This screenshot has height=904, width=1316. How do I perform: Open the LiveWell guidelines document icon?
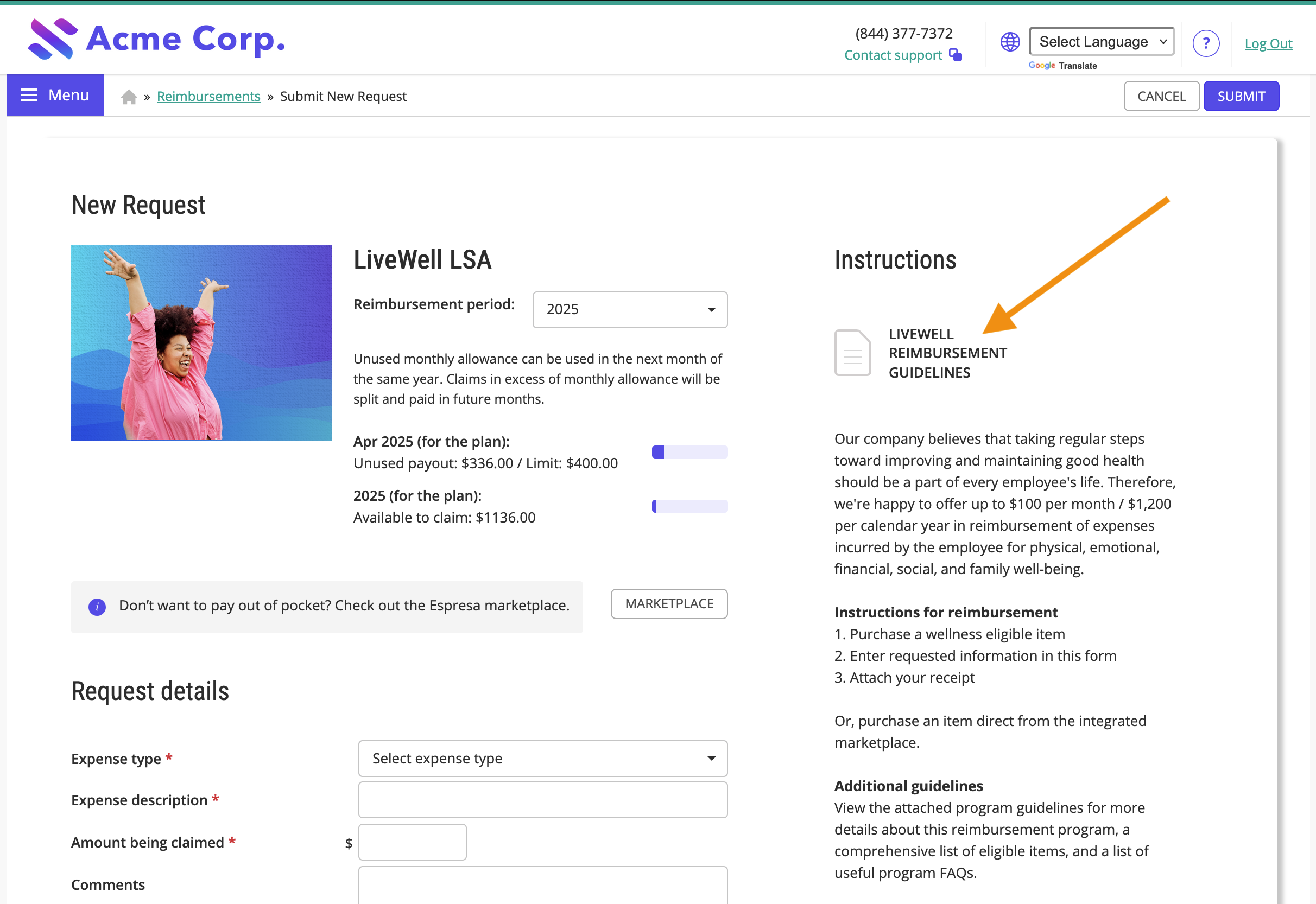(852, 353)
